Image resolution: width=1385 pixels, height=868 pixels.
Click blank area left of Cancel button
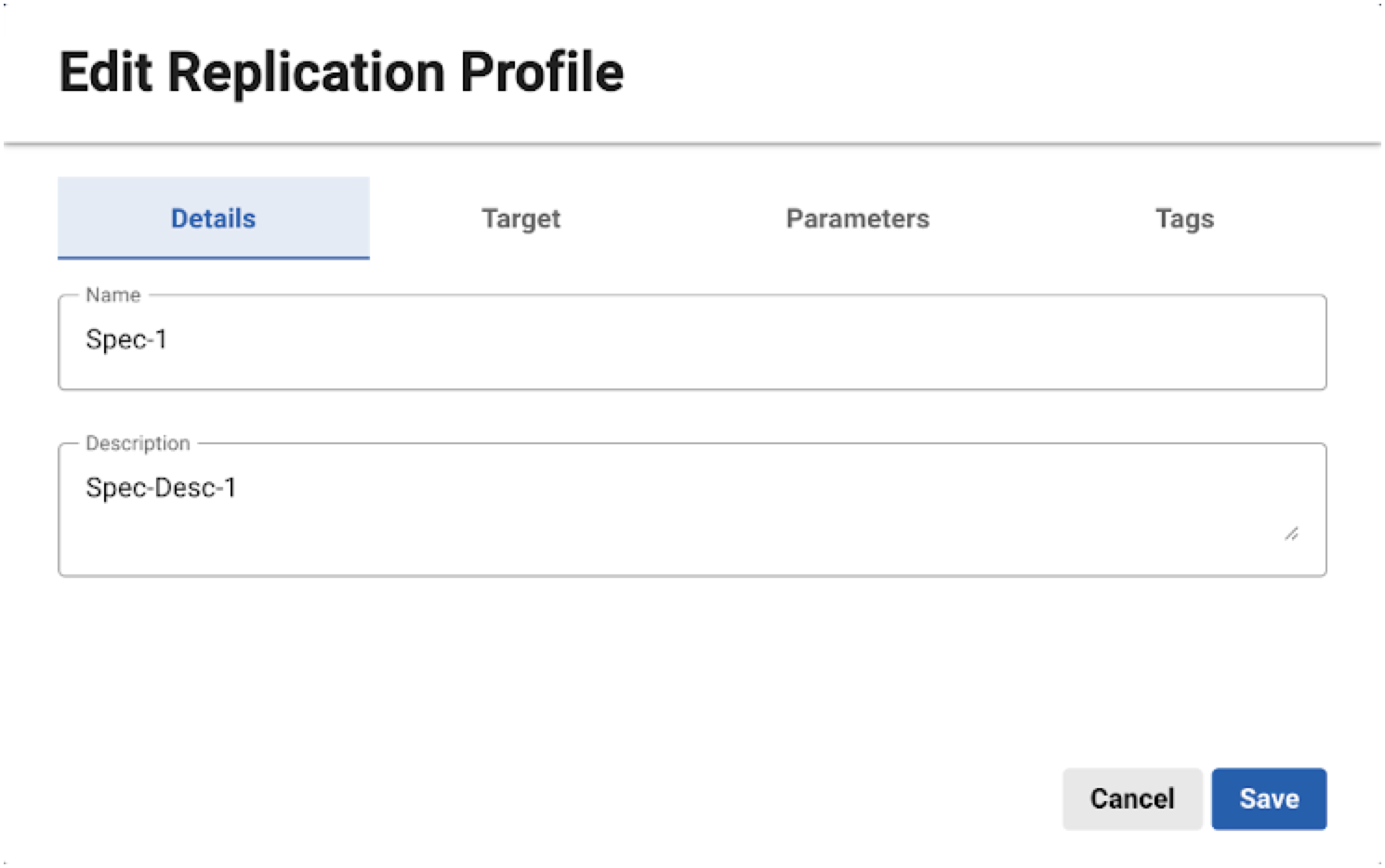[x=651, y=798]
